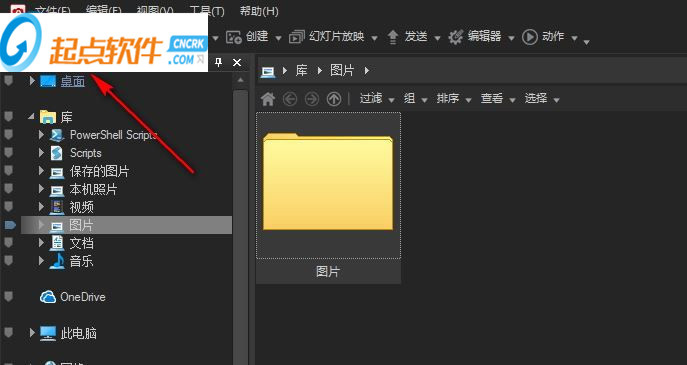
Task: Select 本机照片 in the folder tree
Action: pyautogui.click(x=93, y=189)
